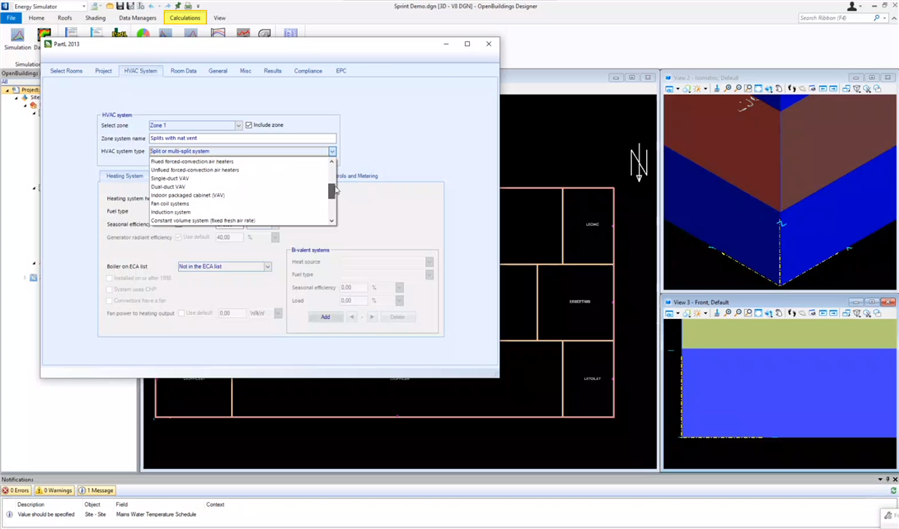Click View 3 zoom in magnifier icon
899x529 pixels.
(x=728, y=313)
